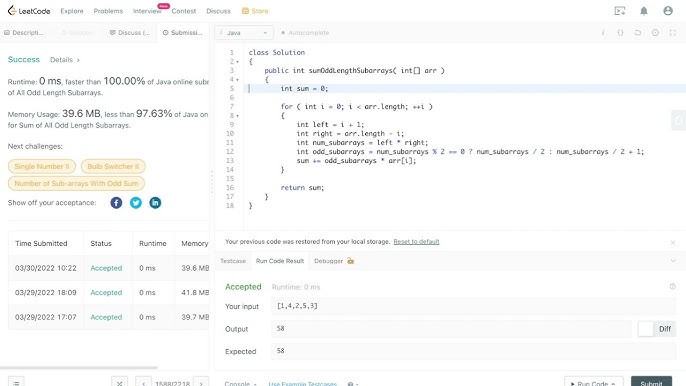The height and width of the screenshot is (386, 686).
Task: Click the Reset to default link
Action: (416, 242)
